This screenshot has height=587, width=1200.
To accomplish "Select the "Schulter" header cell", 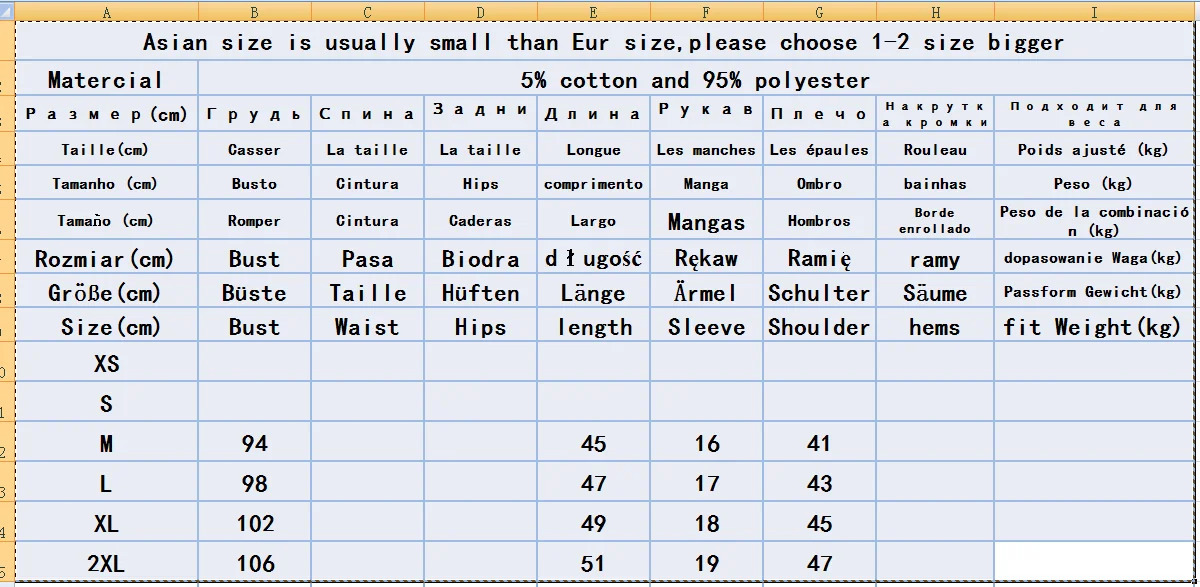I will pyautogui.click(x=819, y=293).
